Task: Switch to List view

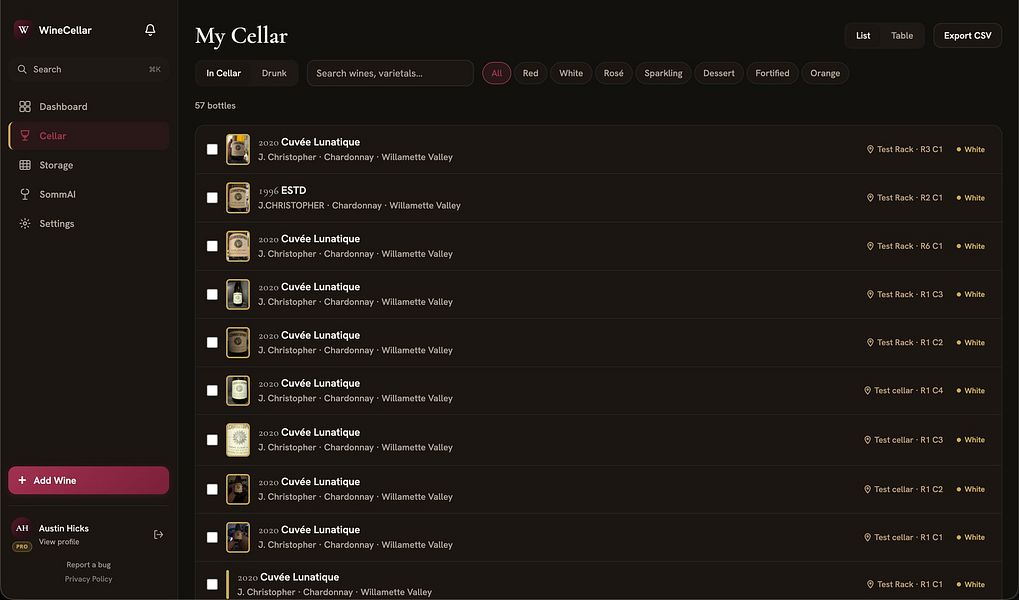Action: pos(863,36)
